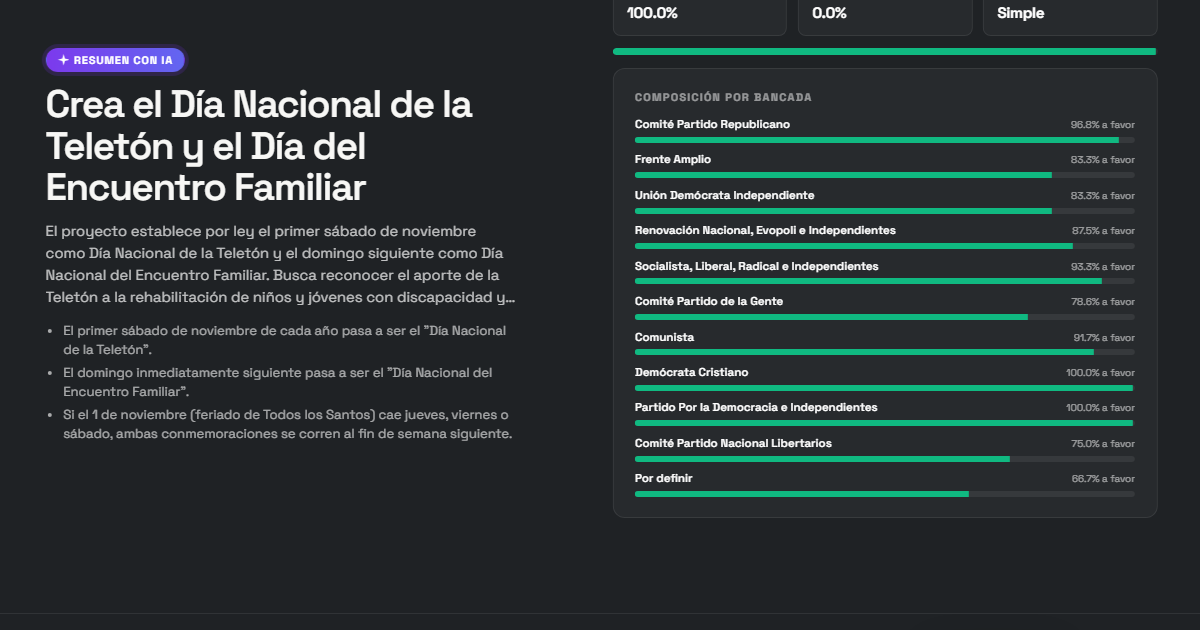Click the Demócrata Cristiano label

coord(691,372)
